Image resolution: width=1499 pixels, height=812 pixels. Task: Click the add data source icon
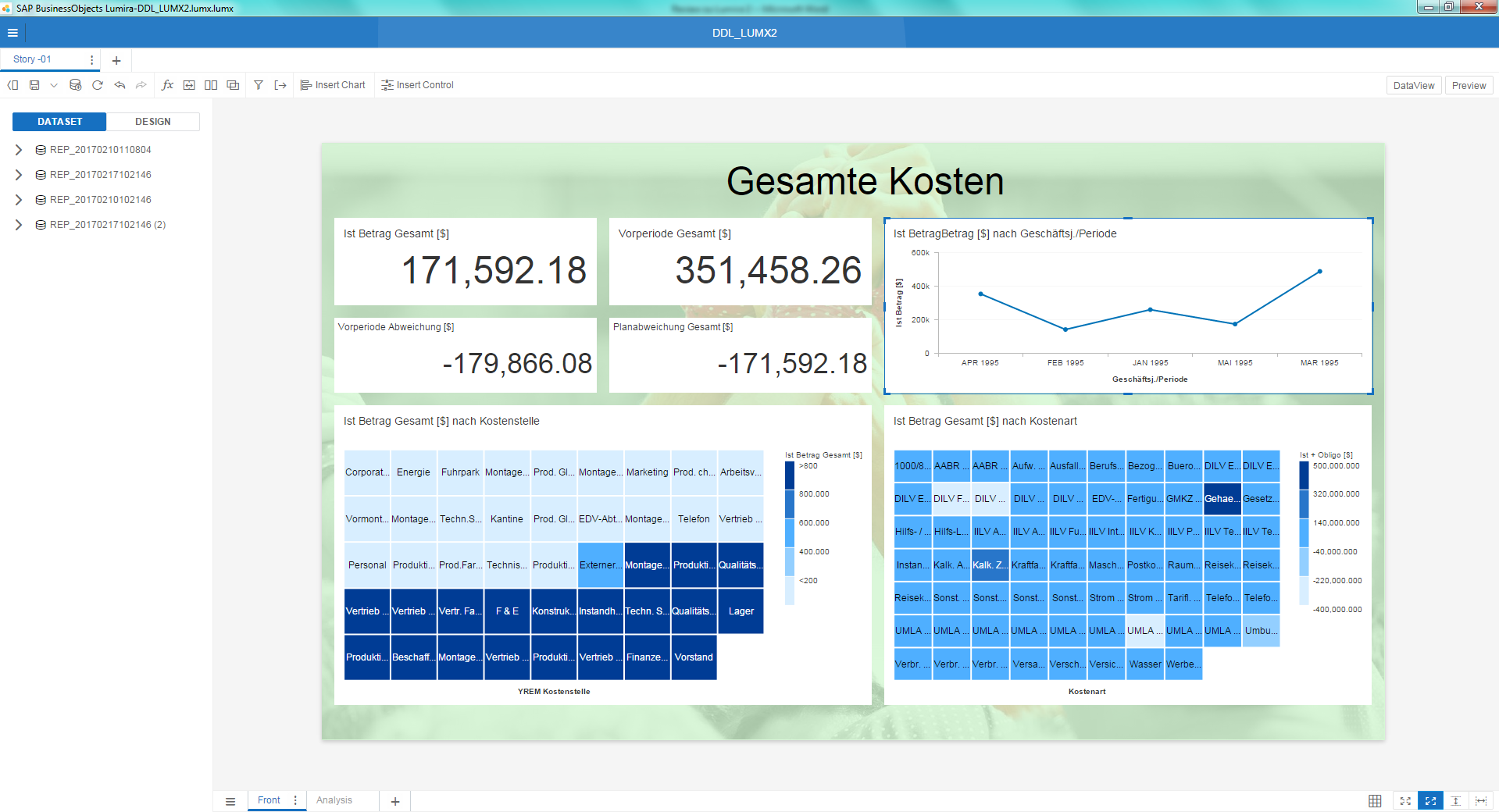[x=76, y=85]
